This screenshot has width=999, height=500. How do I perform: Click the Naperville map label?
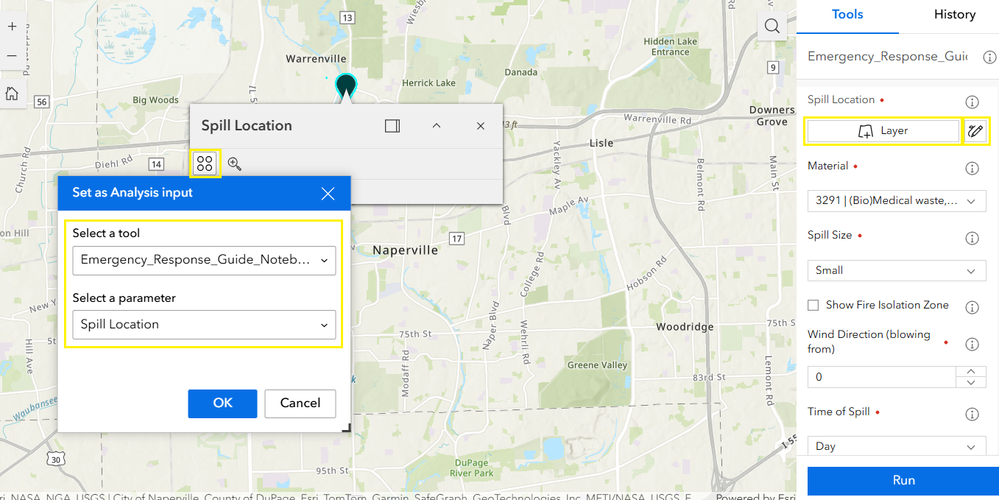click(x=405, y=250)
